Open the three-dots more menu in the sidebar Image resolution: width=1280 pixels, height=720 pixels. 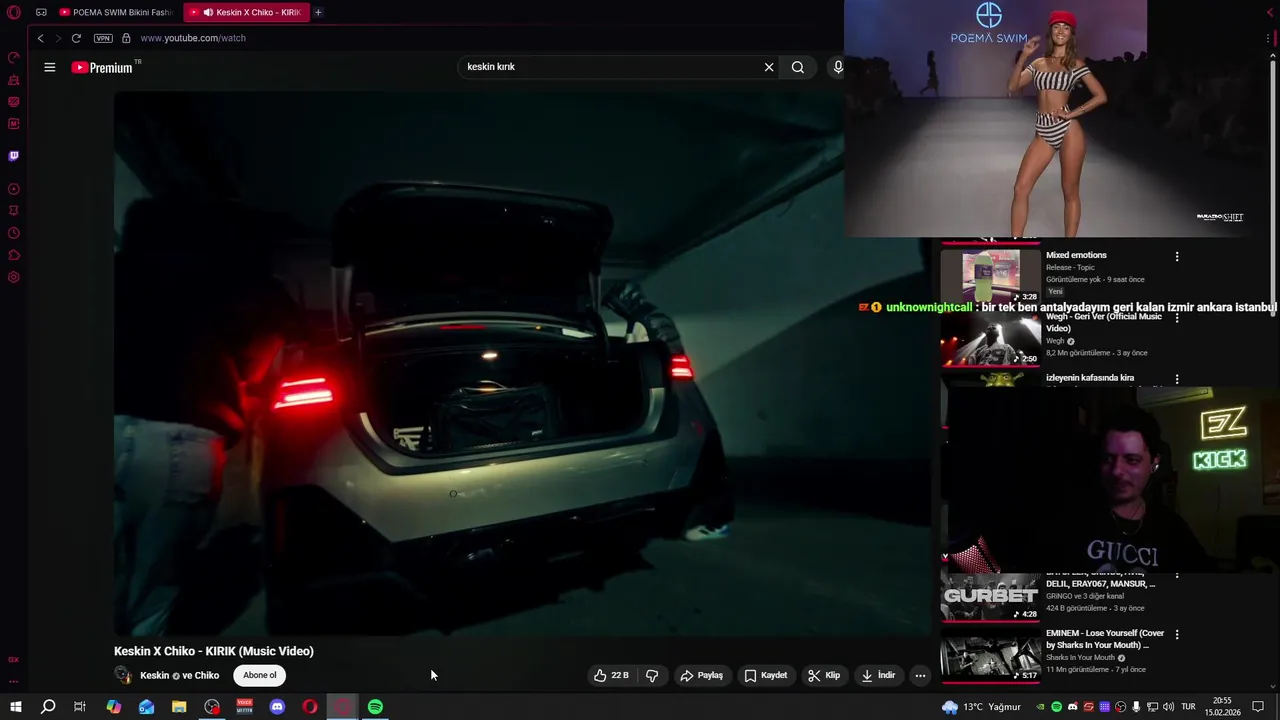(14, 682)
